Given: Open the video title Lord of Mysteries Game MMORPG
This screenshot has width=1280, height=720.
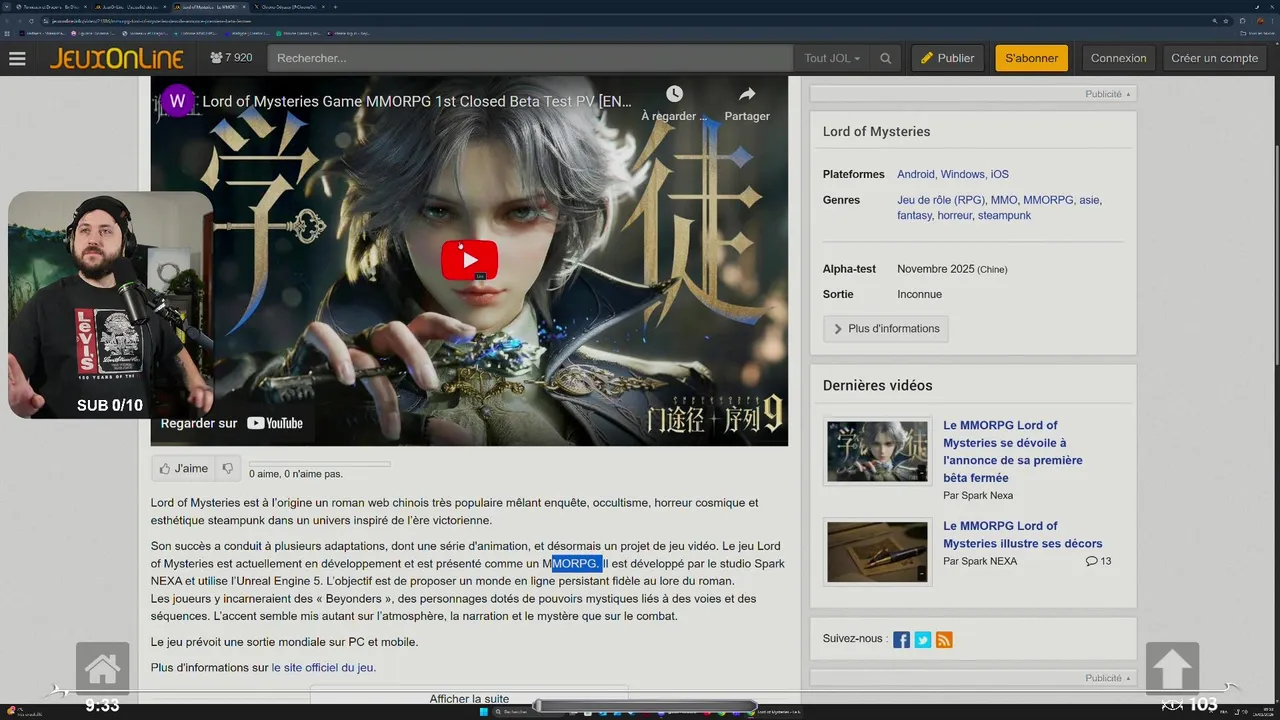Looking at the screenshot, I should click(x=418, y=101).
